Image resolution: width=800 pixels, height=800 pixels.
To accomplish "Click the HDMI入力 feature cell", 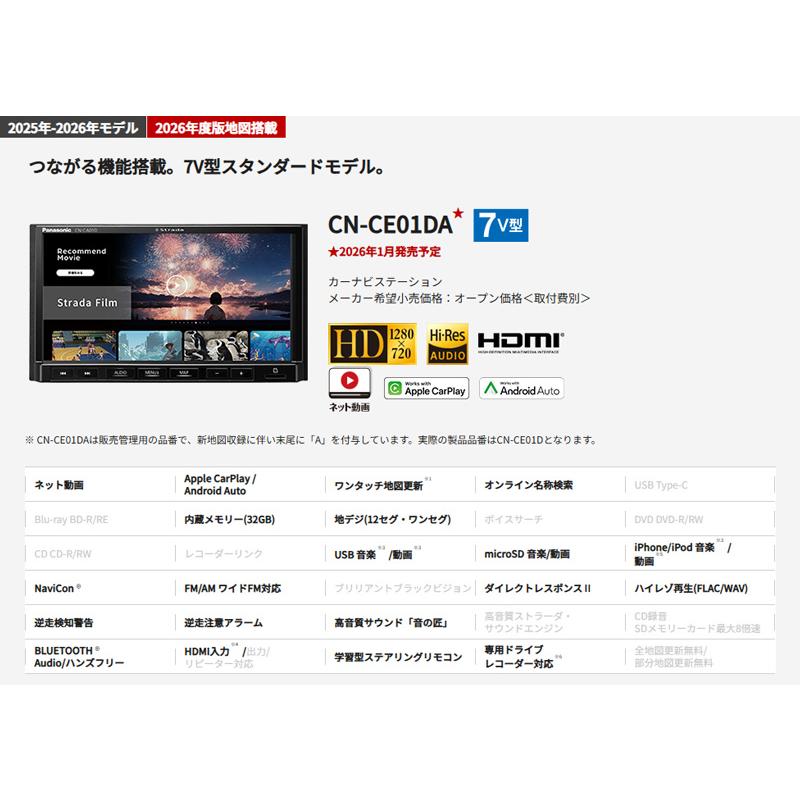I will pyautogui.click(x=249, y=657).
